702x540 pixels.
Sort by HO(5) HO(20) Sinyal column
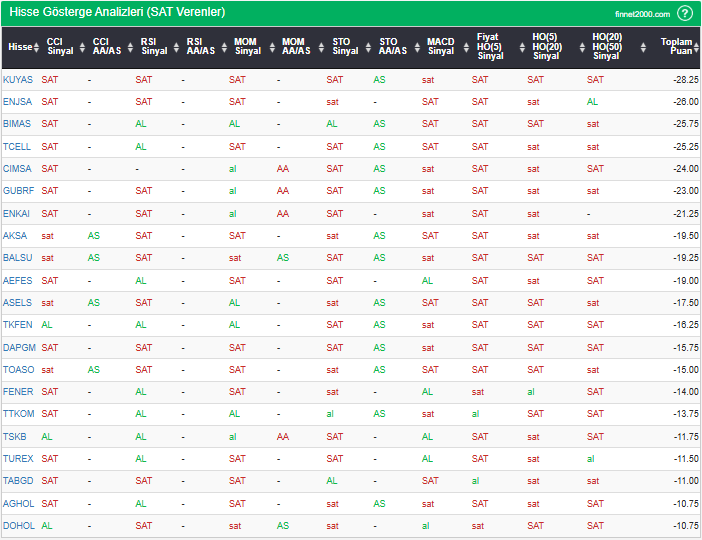coord(546,47)
